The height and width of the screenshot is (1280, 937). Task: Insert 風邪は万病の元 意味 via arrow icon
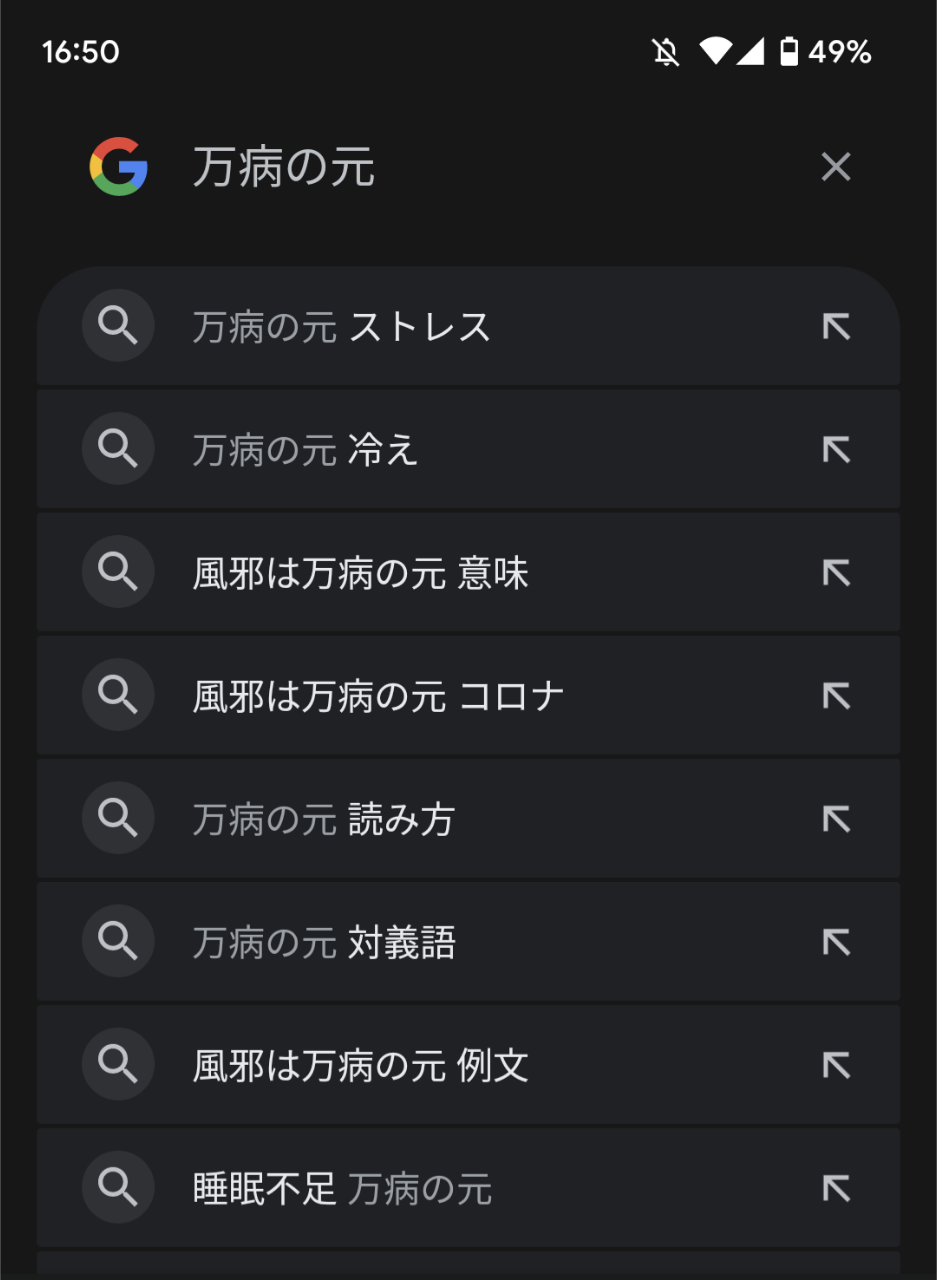pos(835,573)
